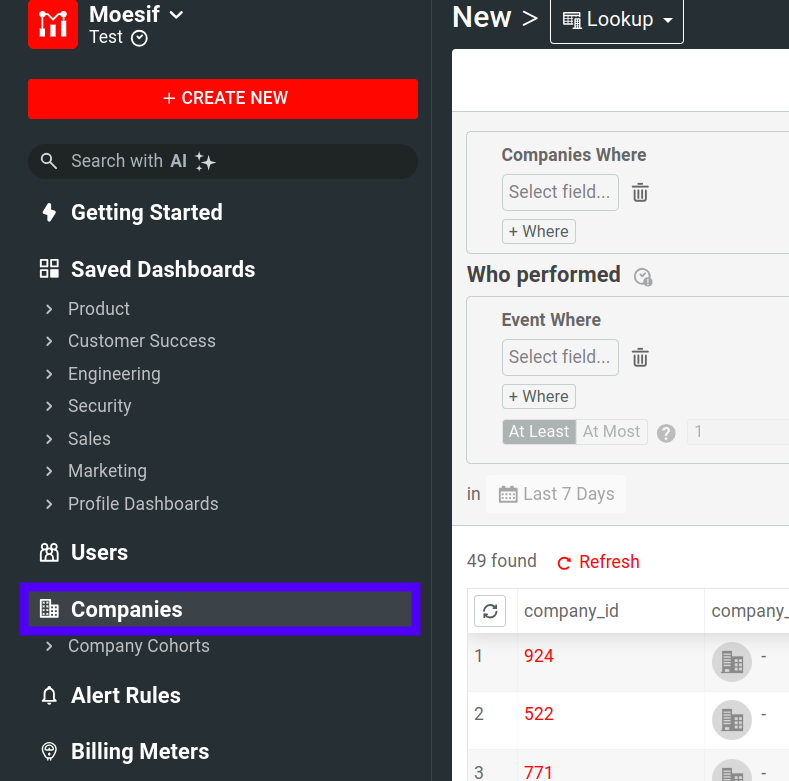Viewport: 789px width, 781px height.
Task: Open the Alert Rules menu item
Action: pyautogui.click(x=125, y=695)
